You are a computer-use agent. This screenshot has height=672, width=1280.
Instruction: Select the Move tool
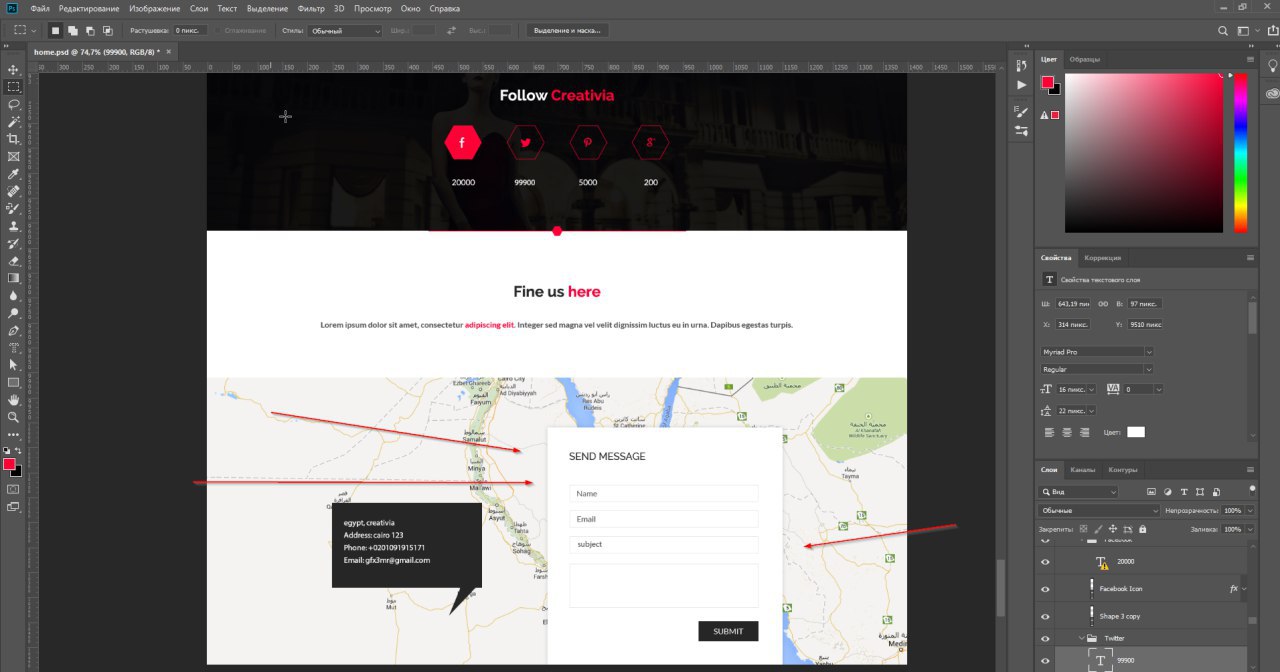13,69
